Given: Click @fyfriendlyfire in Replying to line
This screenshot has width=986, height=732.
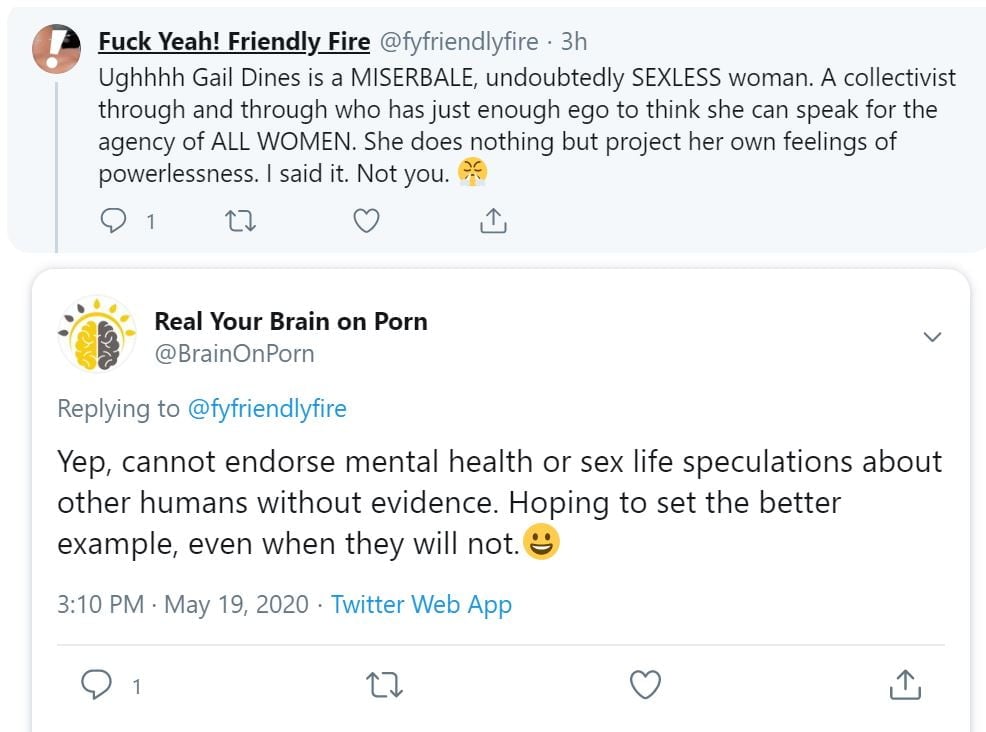Looking at the screenshot, I should pos(266,408).
